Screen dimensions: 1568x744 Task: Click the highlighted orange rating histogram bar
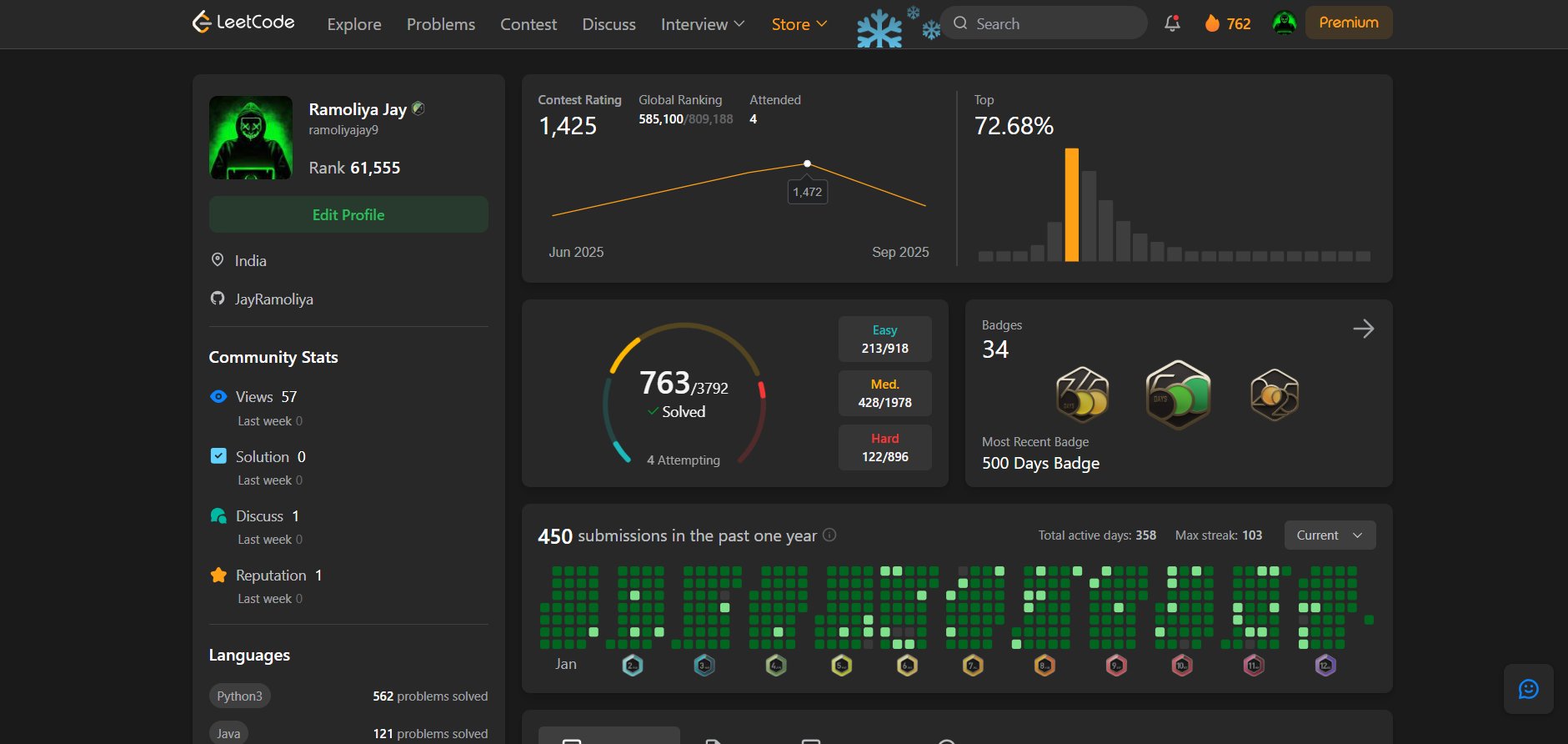1071,205
